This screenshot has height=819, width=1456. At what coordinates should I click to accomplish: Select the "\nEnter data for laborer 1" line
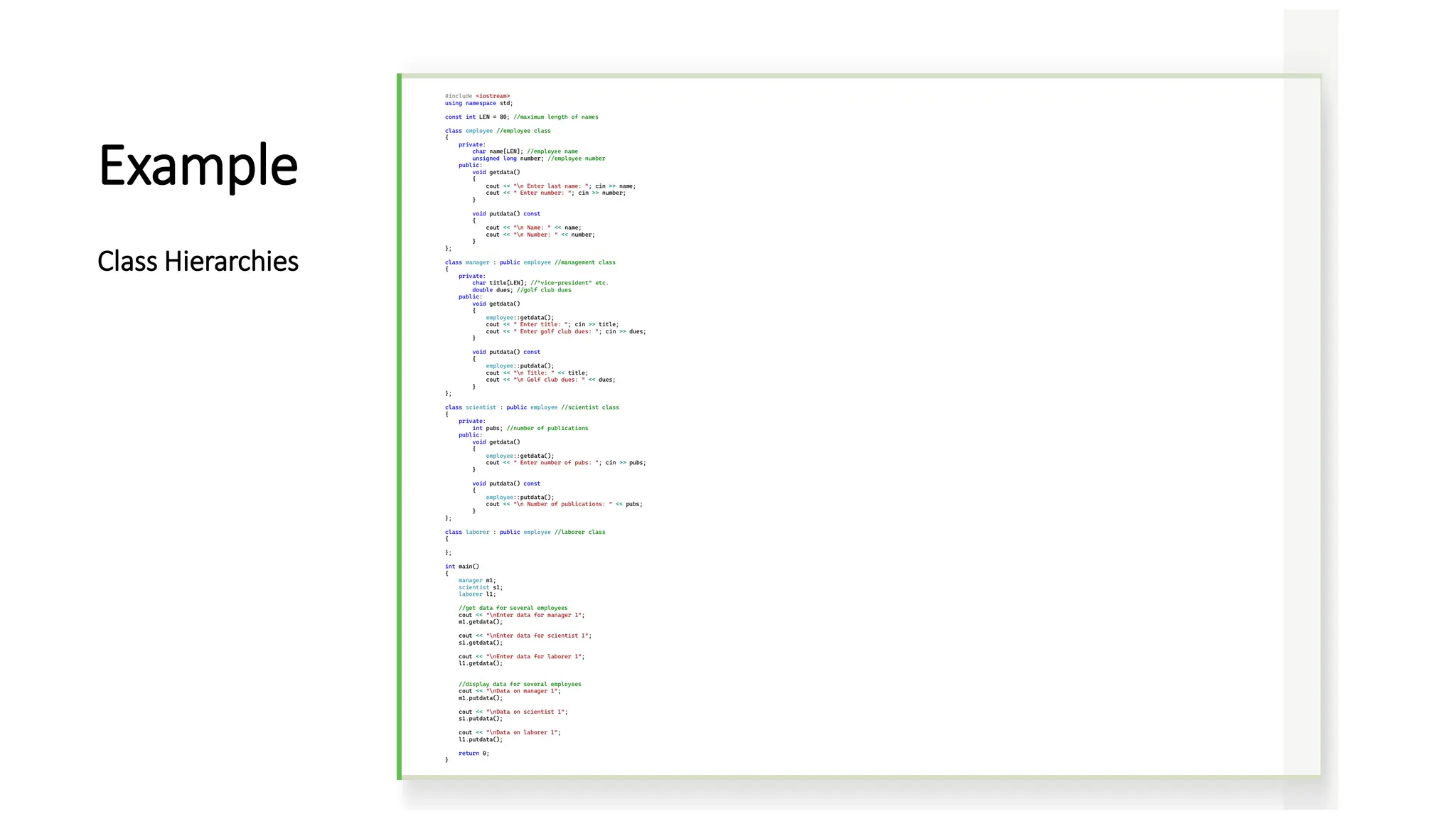[x=521, y=656]
